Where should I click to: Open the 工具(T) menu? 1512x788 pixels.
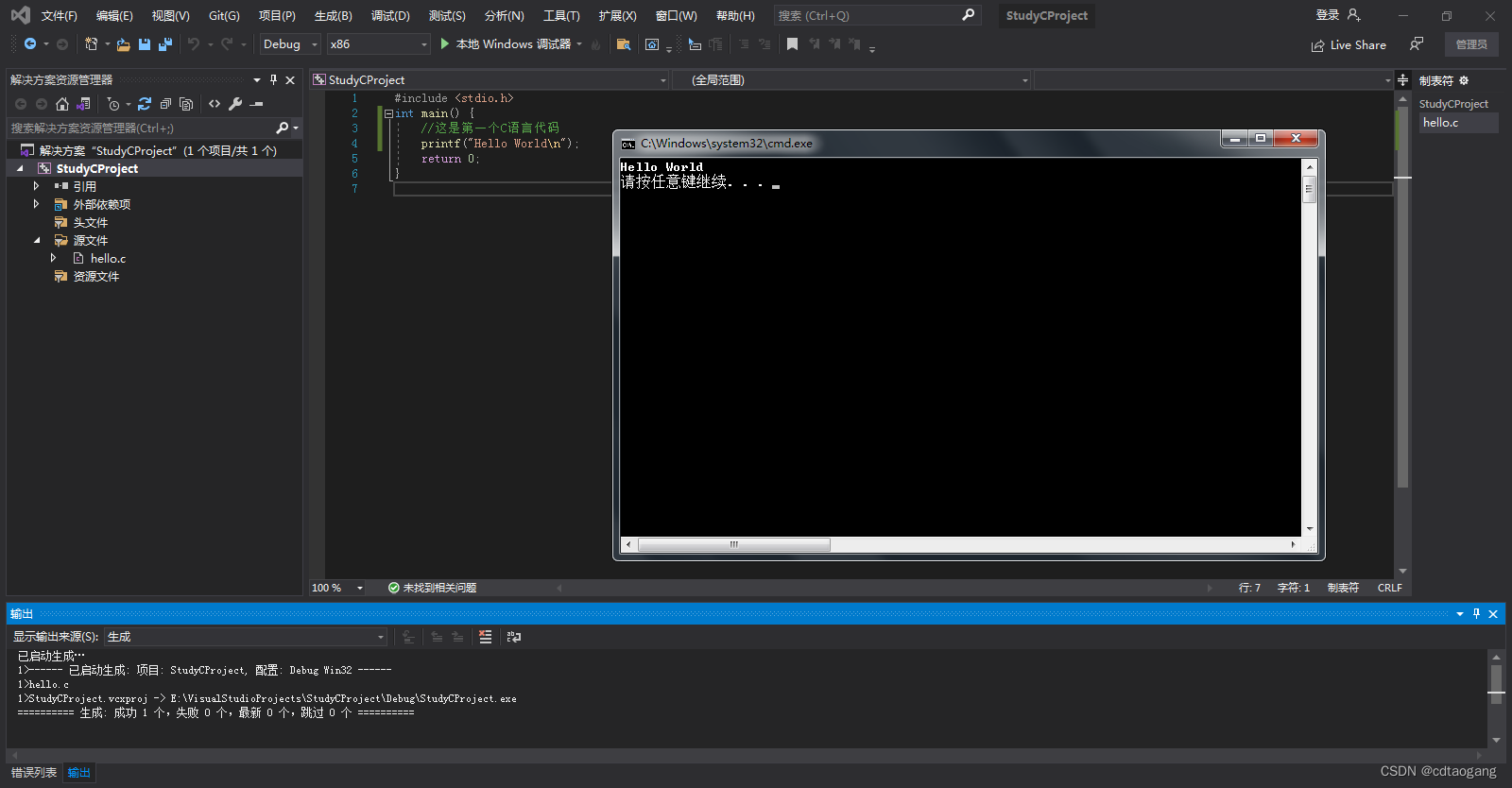(x=561, y=15)
